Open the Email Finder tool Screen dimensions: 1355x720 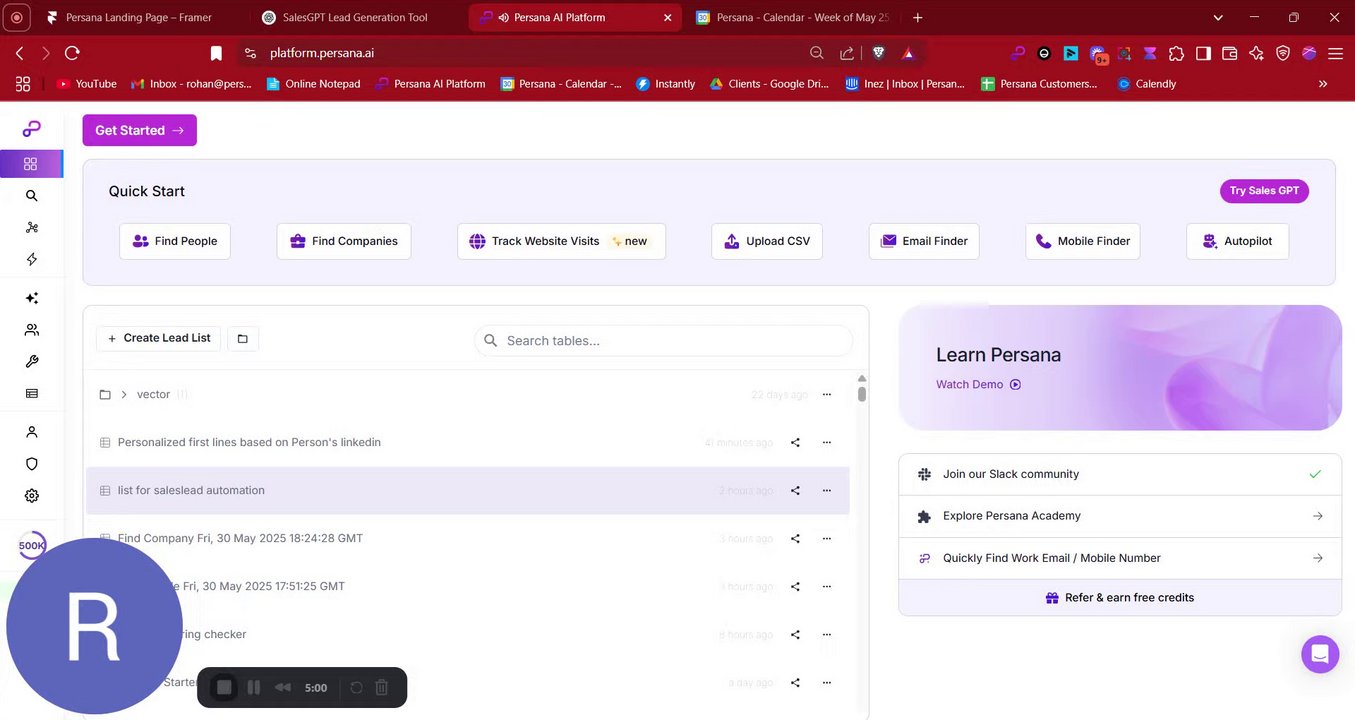coord(924,241)
